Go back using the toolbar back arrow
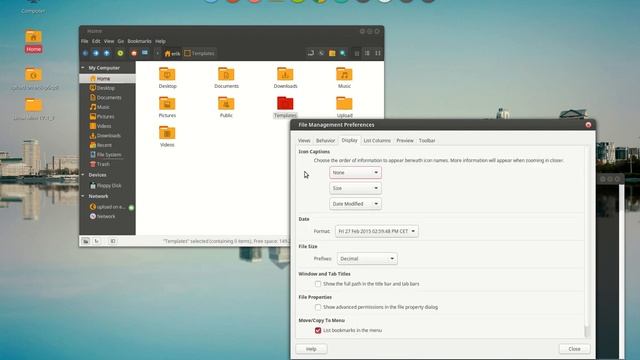640x360 pixels. pyautogui.click(x=85, y=53)
